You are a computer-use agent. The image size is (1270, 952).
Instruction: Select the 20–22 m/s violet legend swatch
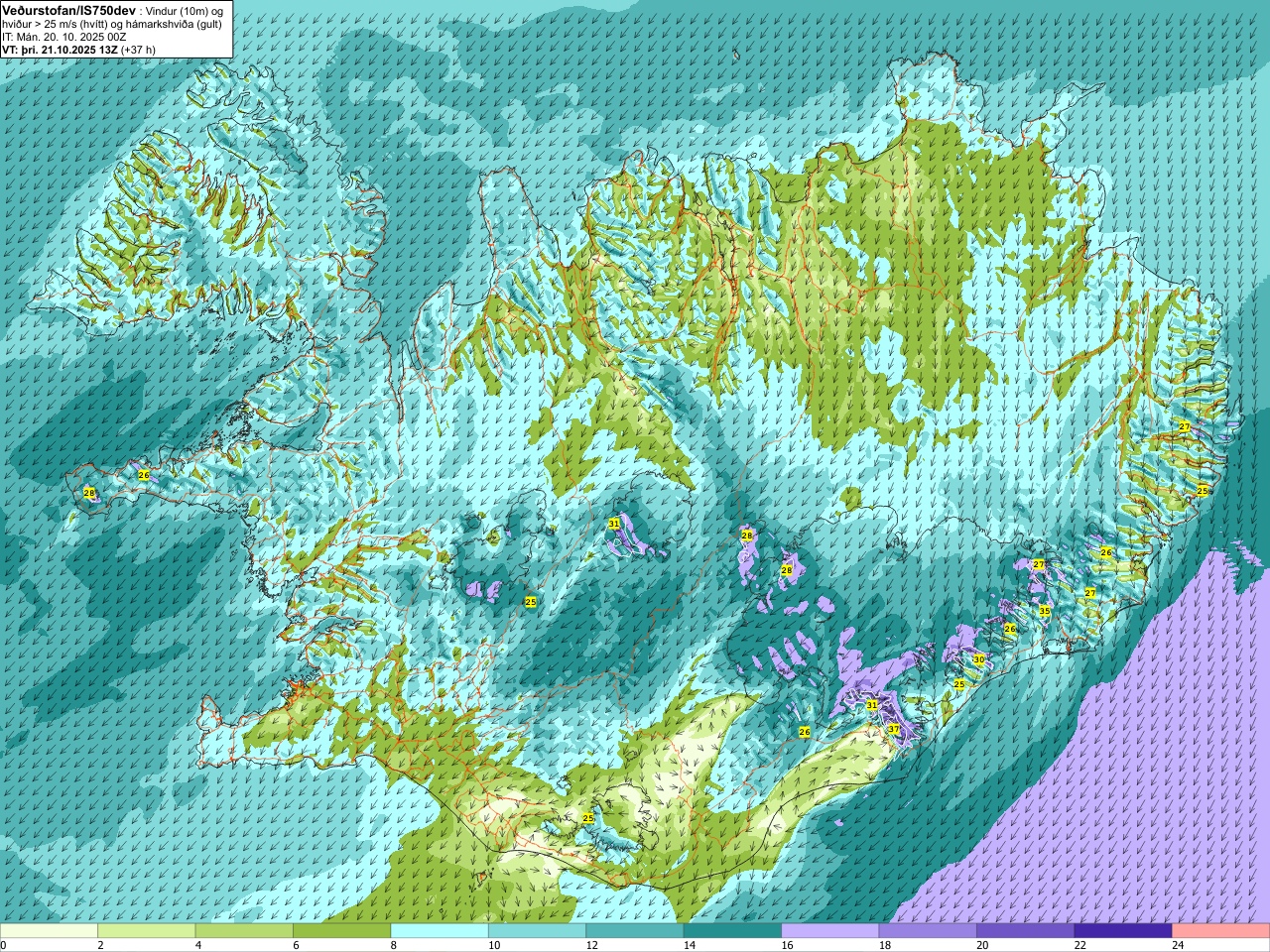[1026, 931]
